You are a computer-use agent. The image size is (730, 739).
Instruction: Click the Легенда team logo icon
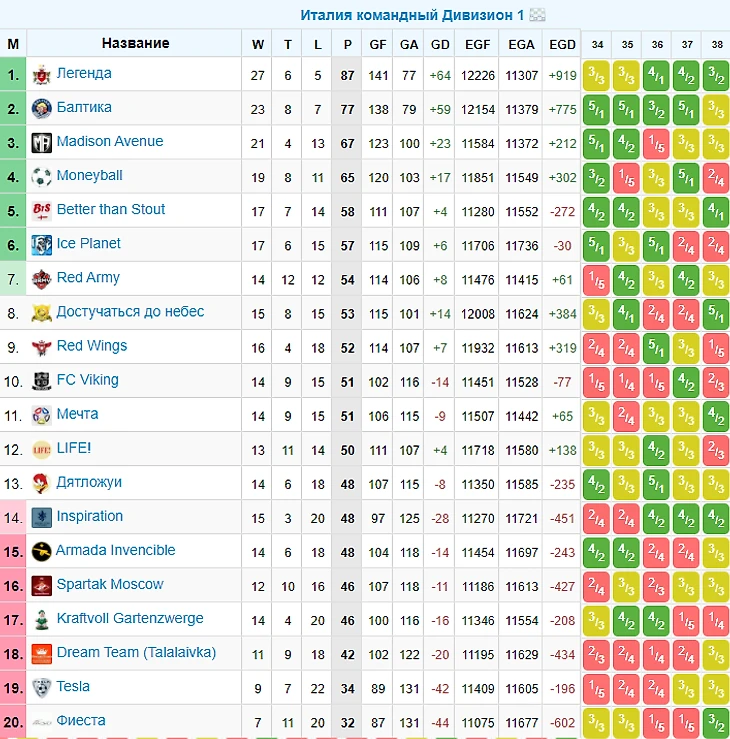41,75
